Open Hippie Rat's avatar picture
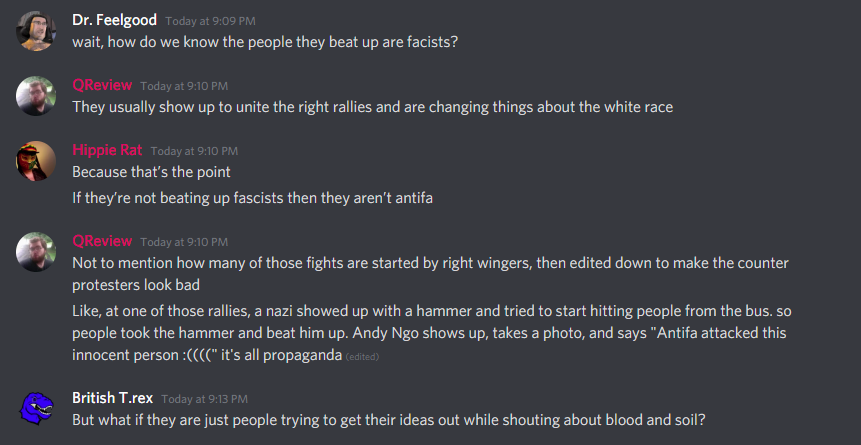The width and height of the screenshot is (861, 445). 36,161
